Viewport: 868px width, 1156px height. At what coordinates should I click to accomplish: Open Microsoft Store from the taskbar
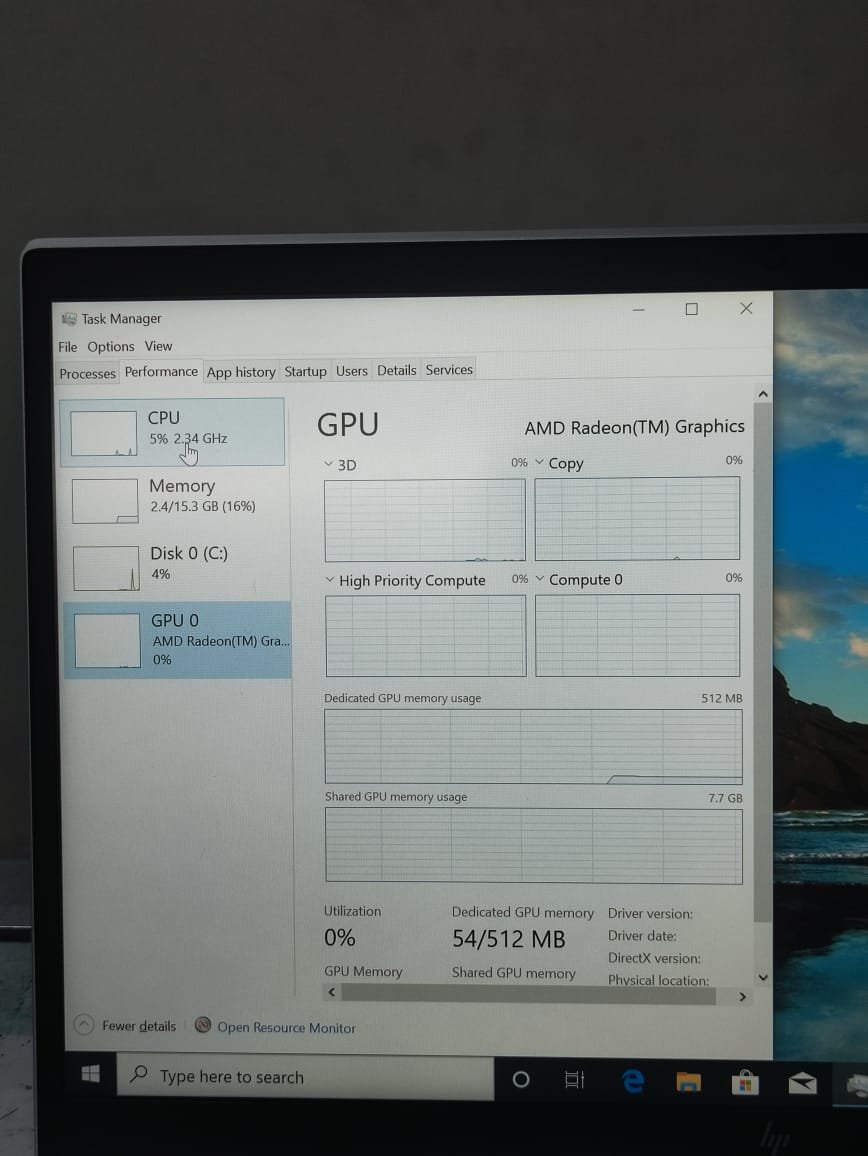[x=745, y=1080]
